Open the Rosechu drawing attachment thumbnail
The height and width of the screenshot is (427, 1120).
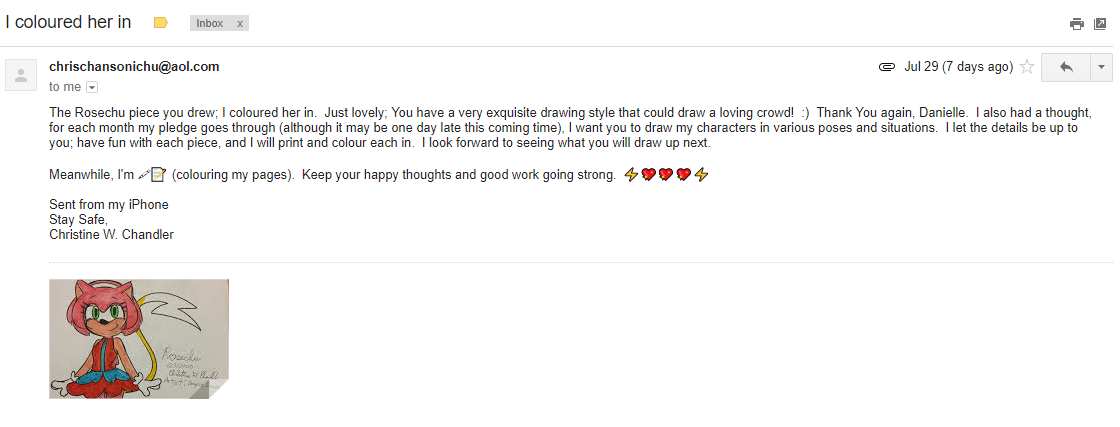tap(139, 338)
